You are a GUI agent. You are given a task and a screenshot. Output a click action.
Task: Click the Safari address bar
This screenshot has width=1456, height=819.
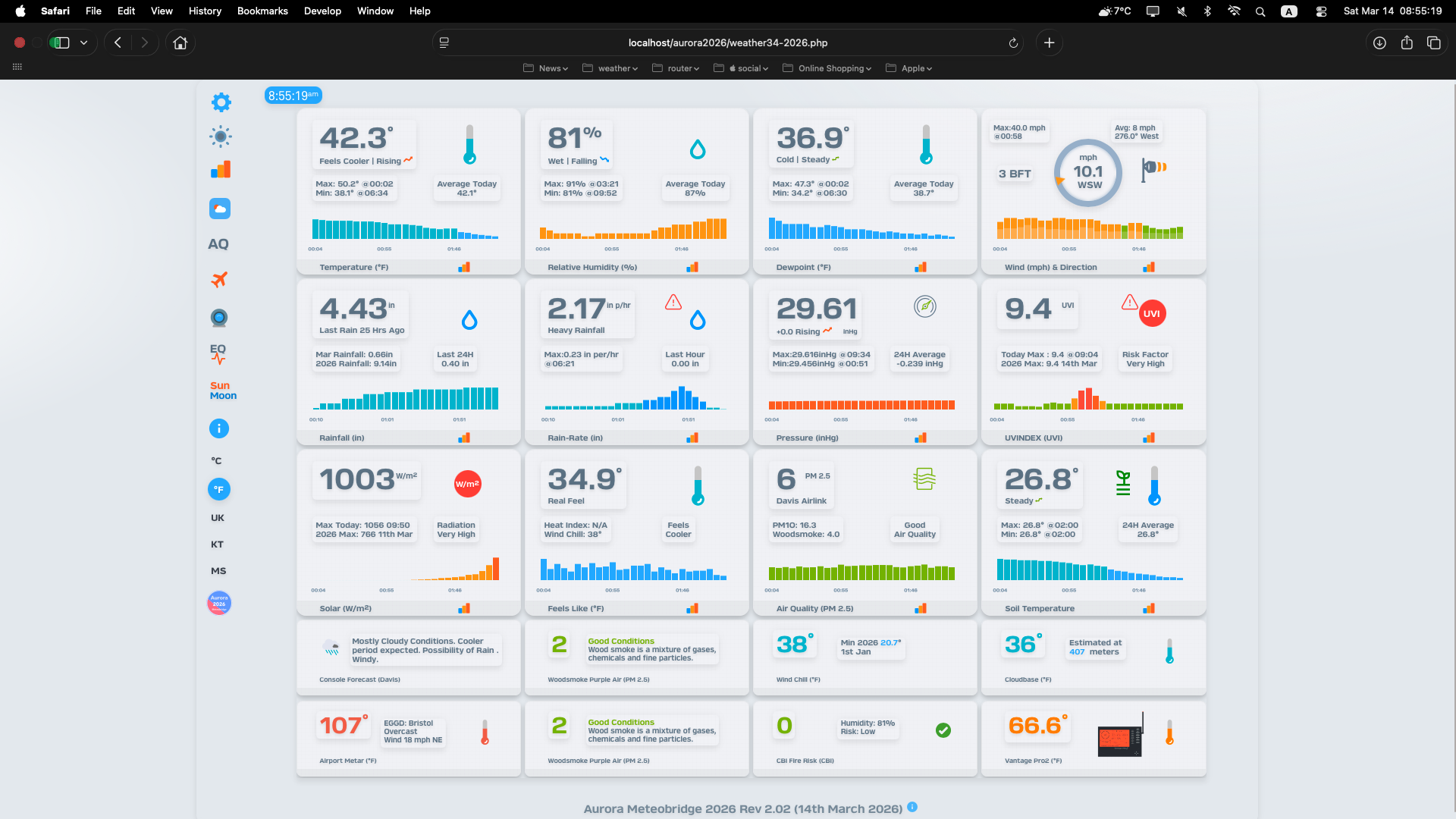point(727,43)
